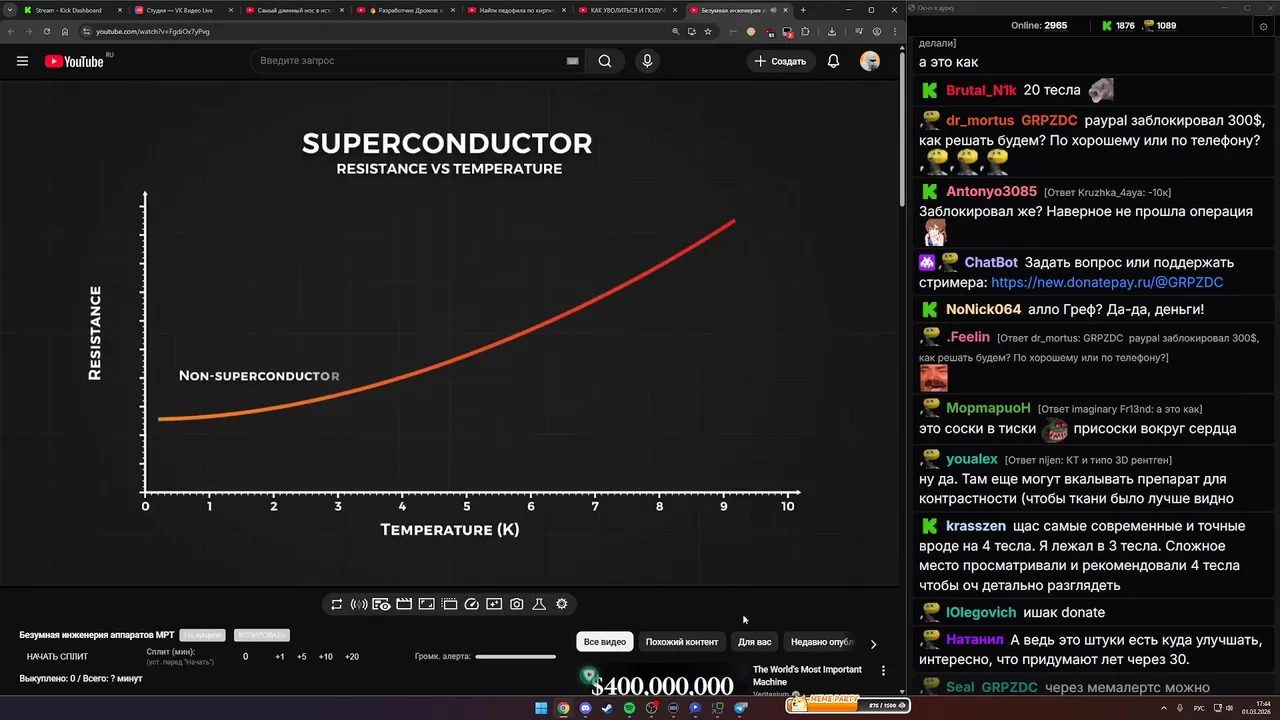Image resolution: width=1280 pixels, height=720 pixels.
Task: Click the flask icon in player toolbar
Action: tap(539, 604)
